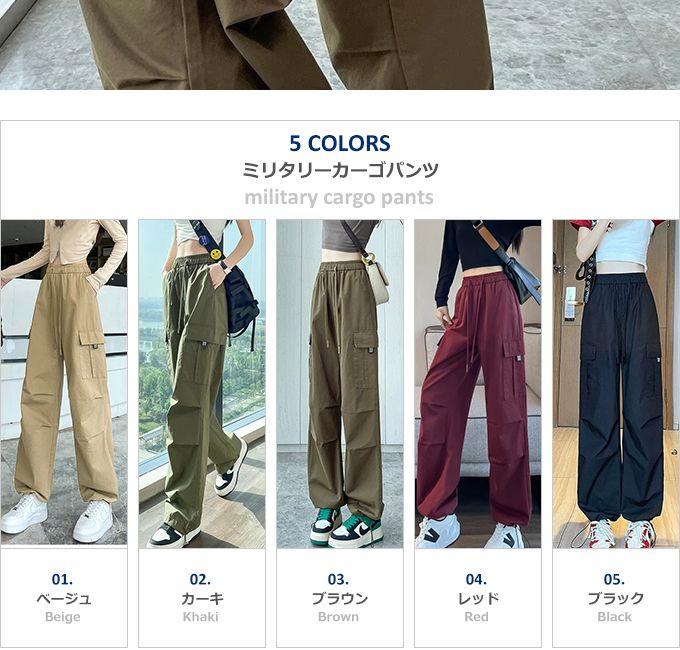The height and width of the screenshot is (650, 680).
Task: Choose the Red cargo pants photo
Action: point(477,384)
